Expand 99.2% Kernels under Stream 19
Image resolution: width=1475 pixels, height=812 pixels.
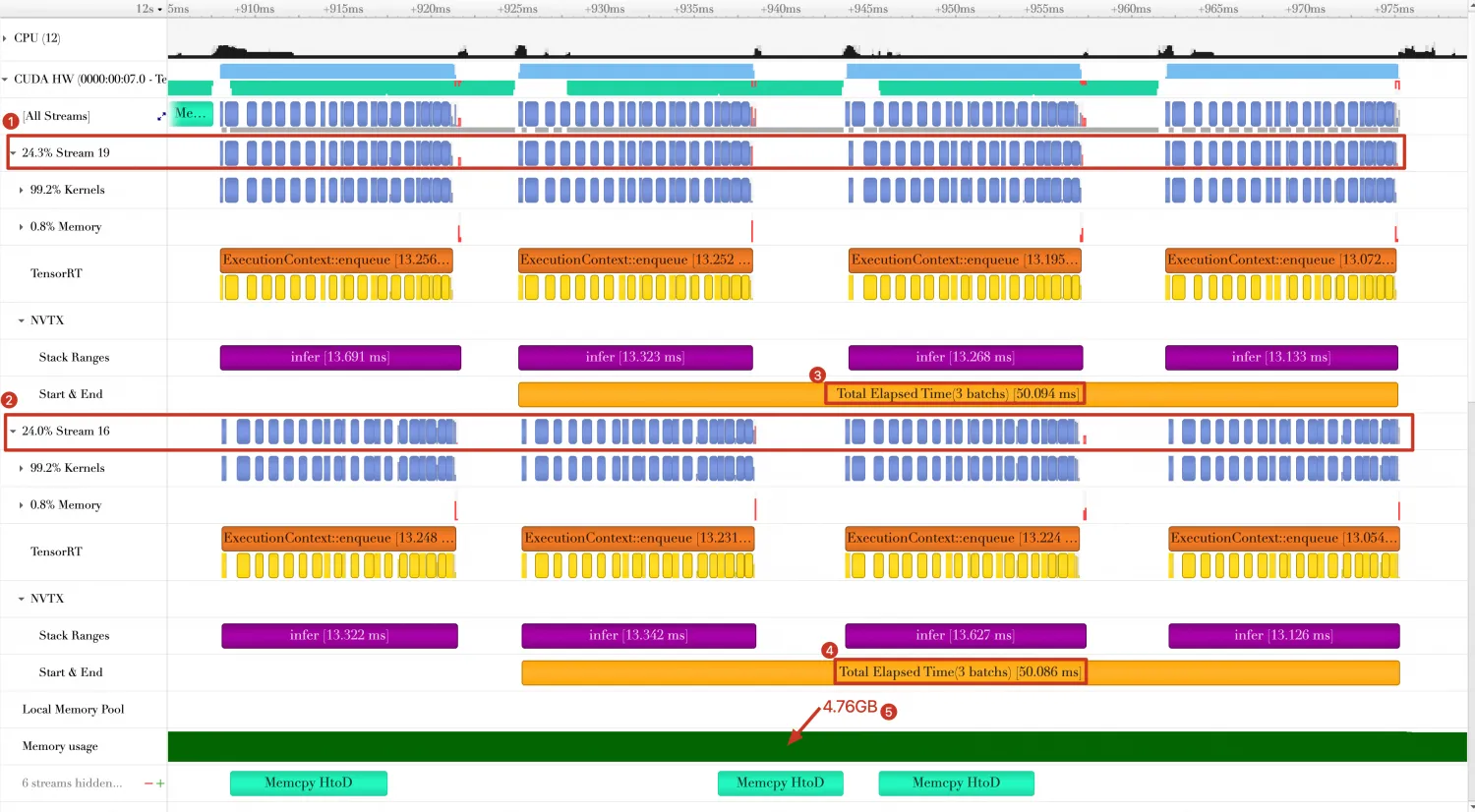pos(21,190)
